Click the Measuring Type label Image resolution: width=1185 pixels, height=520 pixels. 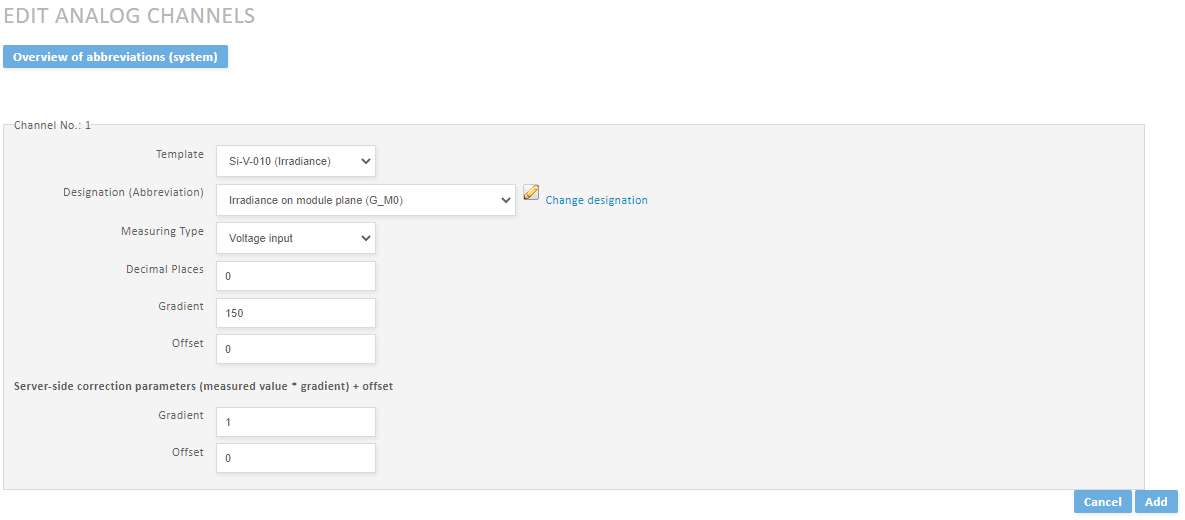(162, 231)
